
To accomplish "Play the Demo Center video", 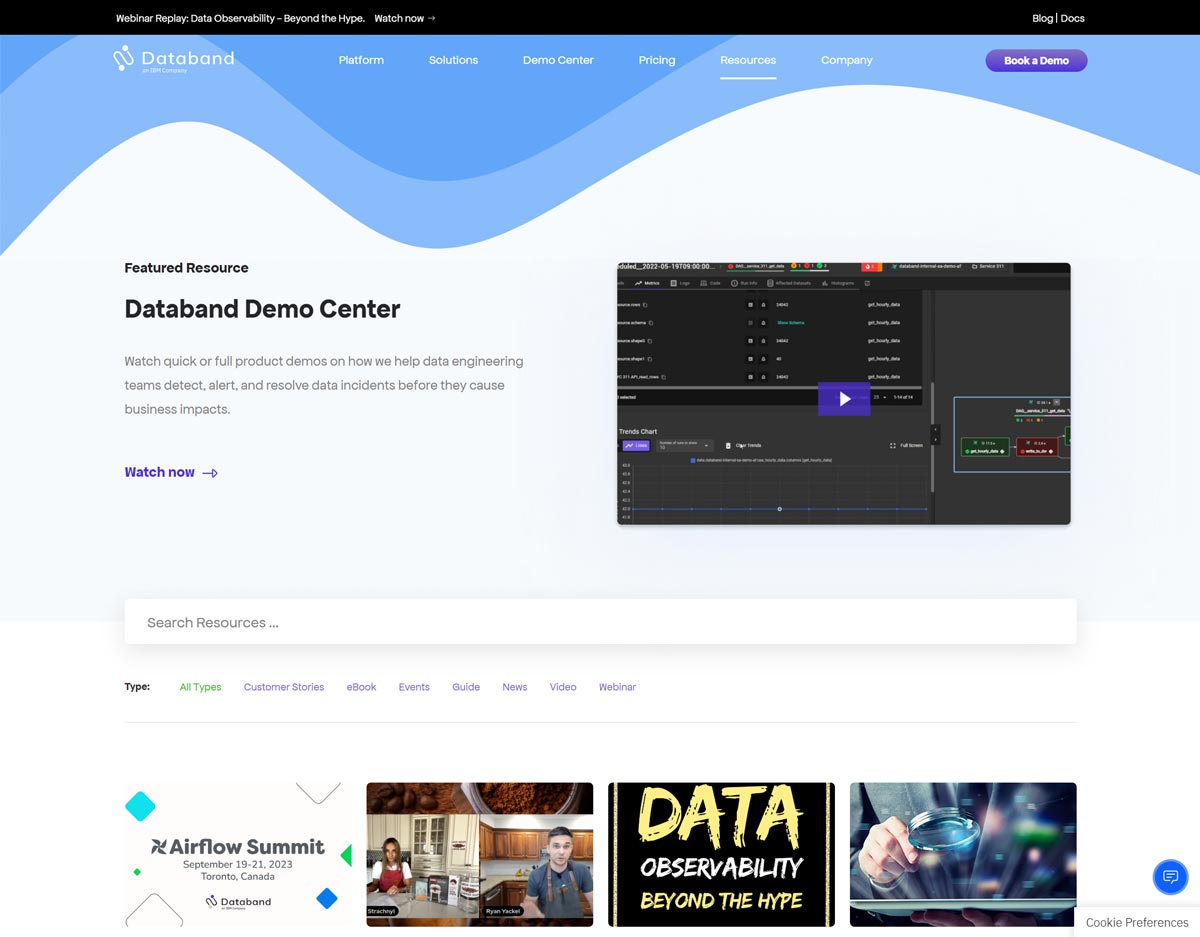I will pyautogui.click(x=844, y=399).
